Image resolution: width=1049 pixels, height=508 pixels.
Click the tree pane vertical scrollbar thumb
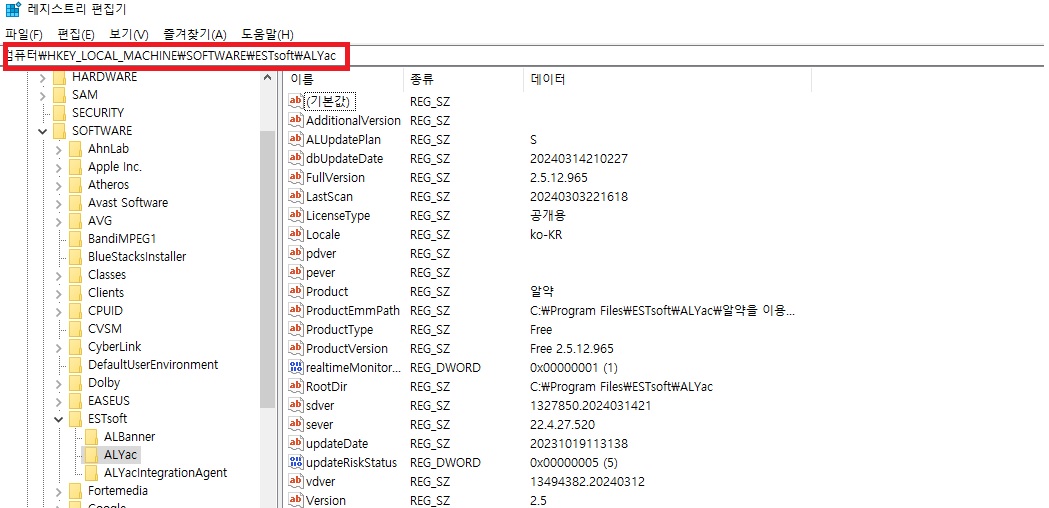[268, 268]
